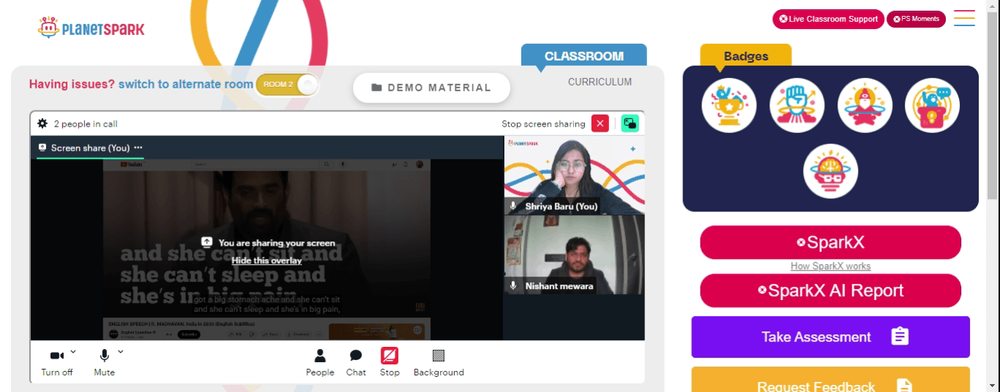
Task: Expand camera options chevron
Action: (x=73, y=351)
